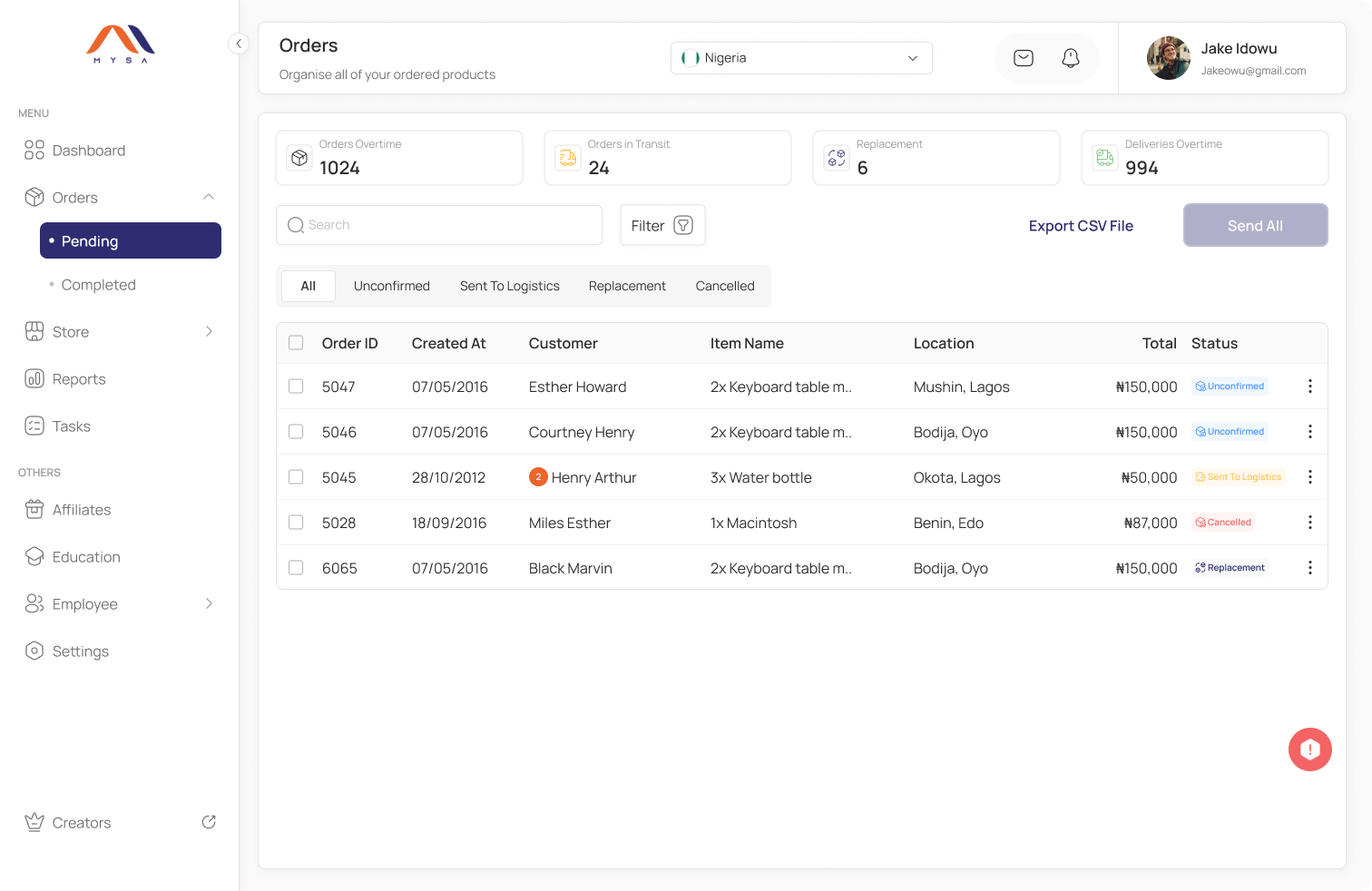Image resolution: width=1372 pixels, height=891 pixels.
Task: Expand the Employee submenu arrow
Action: coord(209,604)
